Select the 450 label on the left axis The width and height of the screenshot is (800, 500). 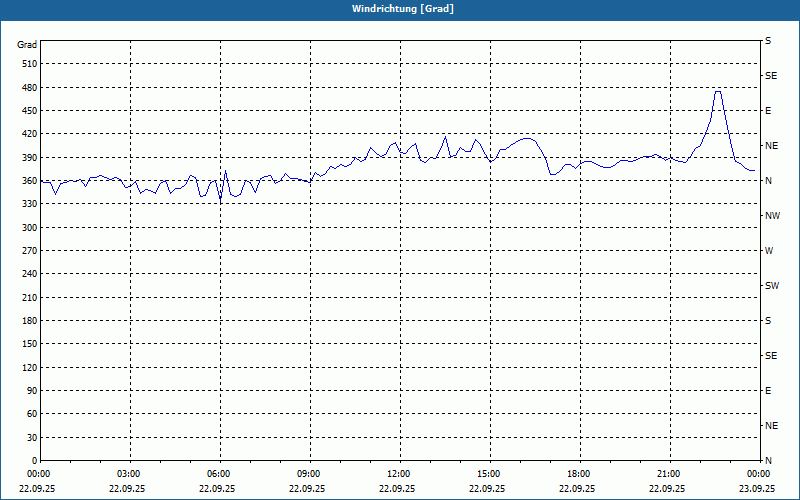click(x=30, y=111)
